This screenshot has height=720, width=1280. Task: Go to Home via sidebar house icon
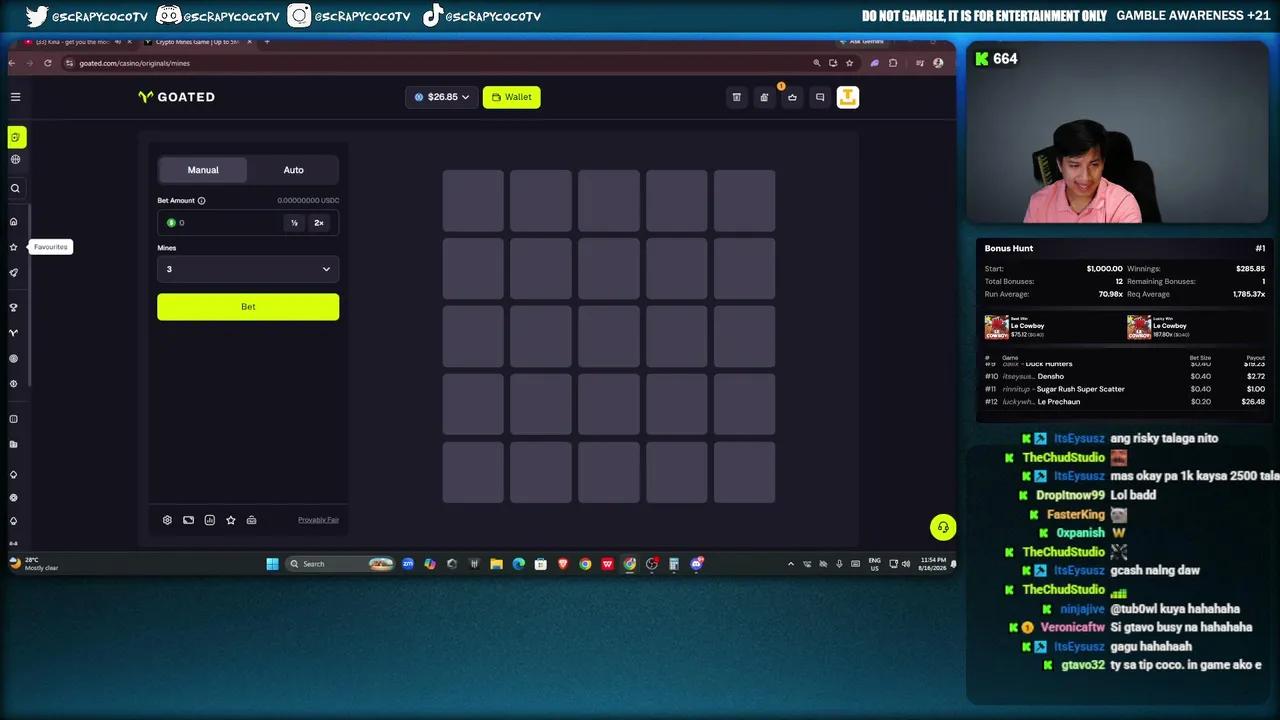[x=14, y=222]
